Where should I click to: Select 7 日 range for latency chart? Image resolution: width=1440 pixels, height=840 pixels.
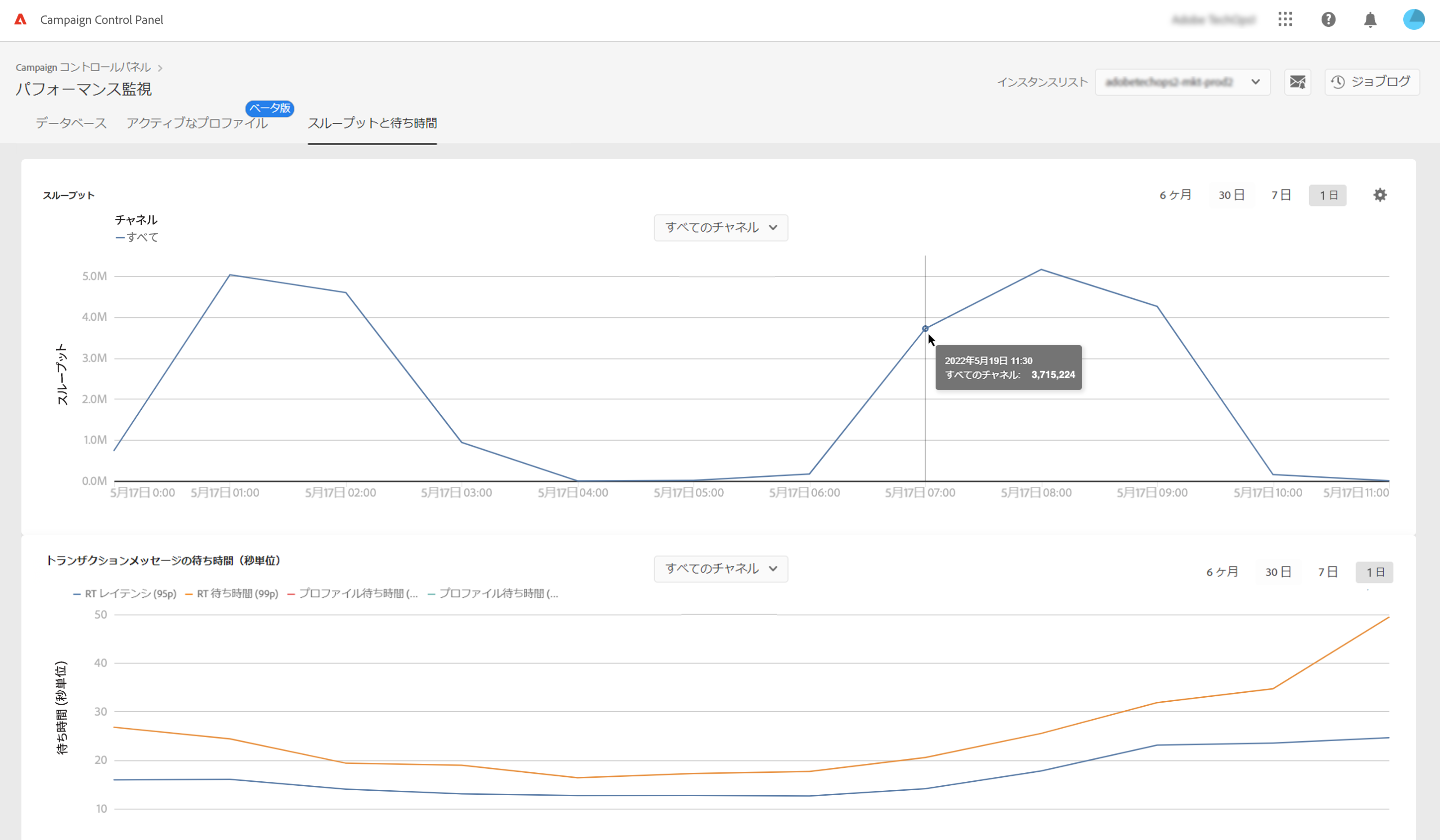(1328, 572)
